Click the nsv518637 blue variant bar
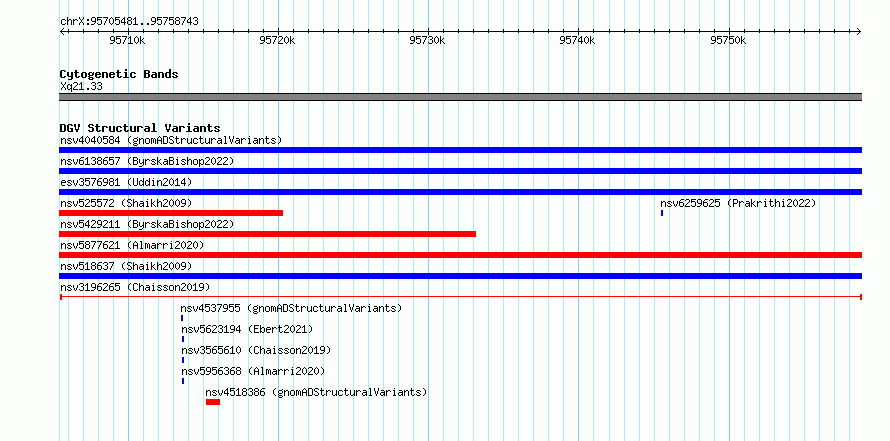Image resolution: width=890 pixels, height=441 pixels. 460,276
